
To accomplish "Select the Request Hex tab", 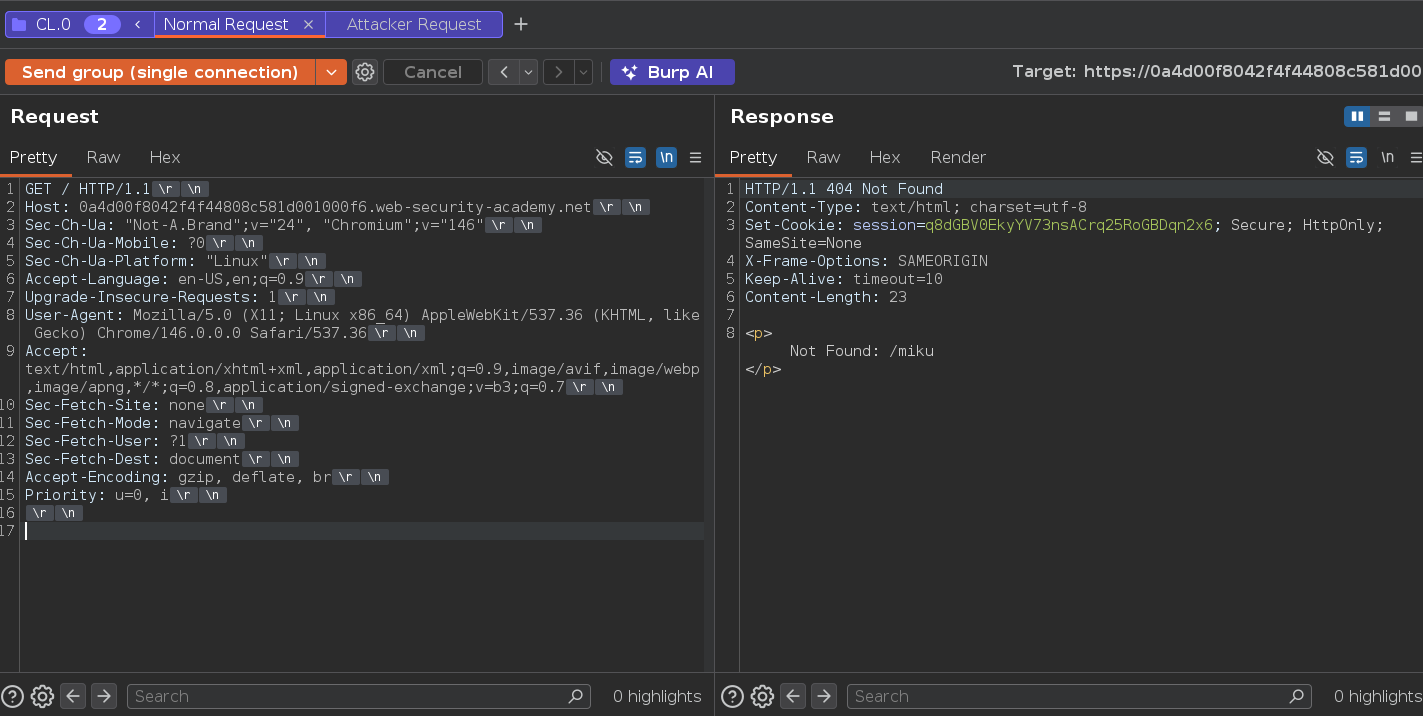I will coord(165,157).
